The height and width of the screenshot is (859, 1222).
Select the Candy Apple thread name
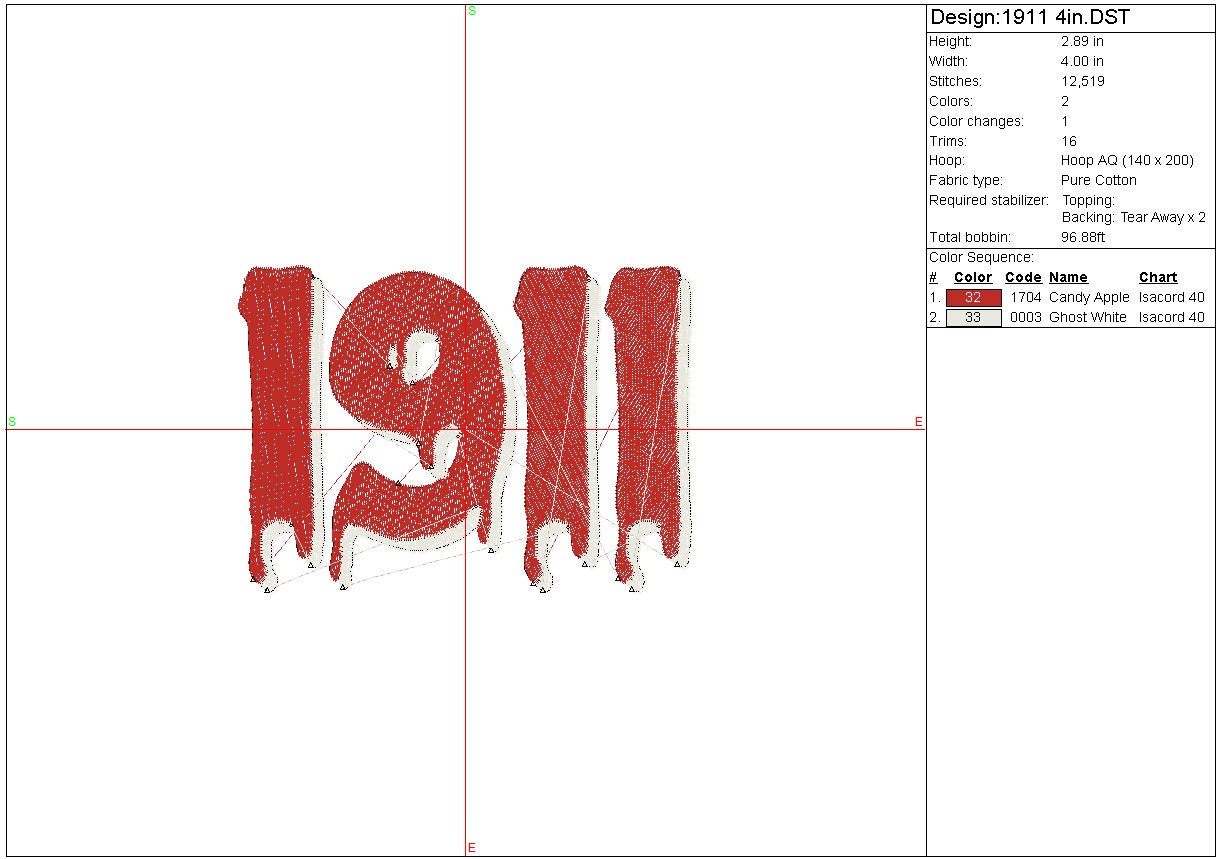(1089, 297)
